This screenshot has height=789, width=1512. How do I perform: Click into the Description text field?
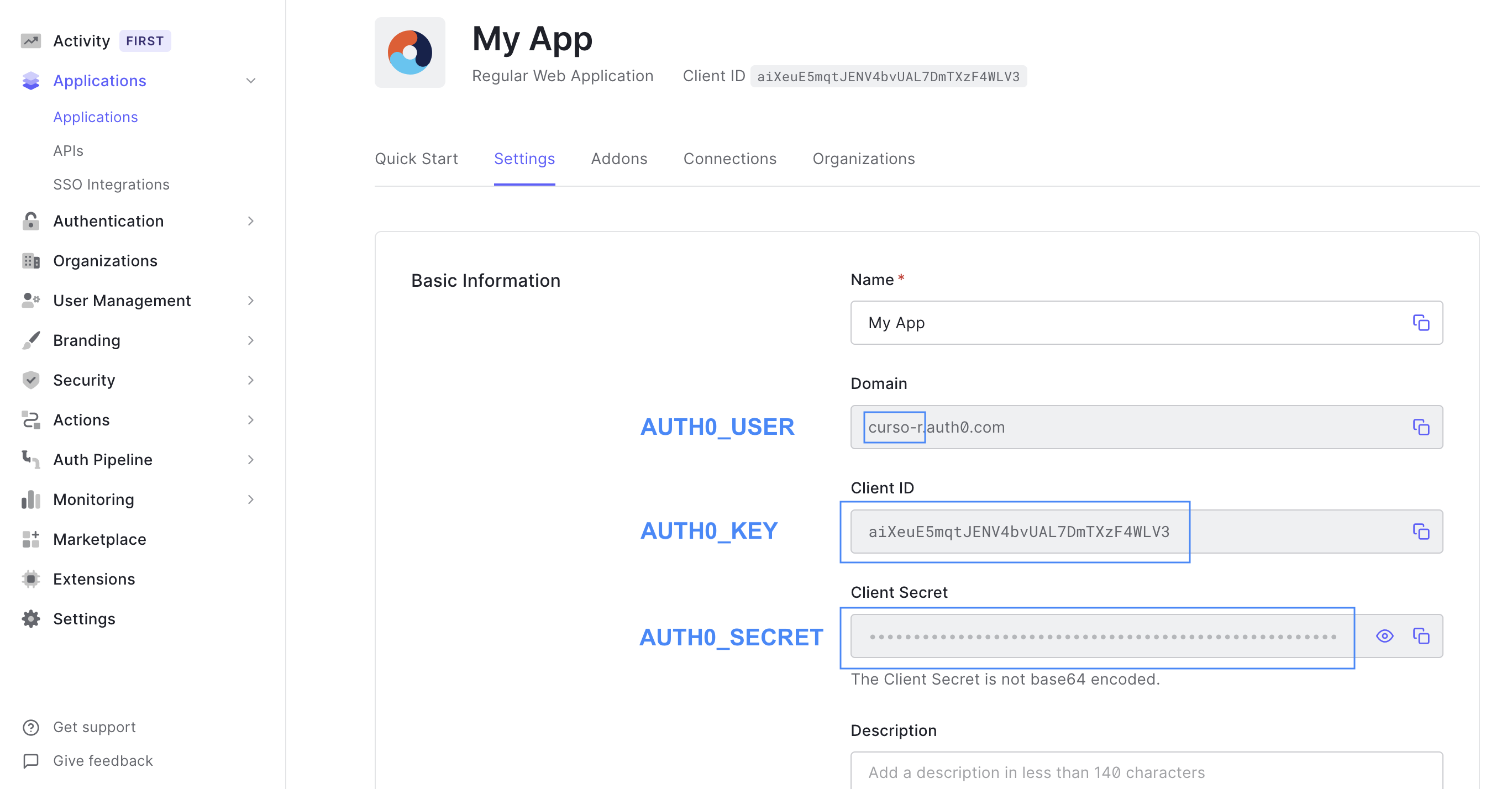pyautogui.click(x=1146, y=771)
